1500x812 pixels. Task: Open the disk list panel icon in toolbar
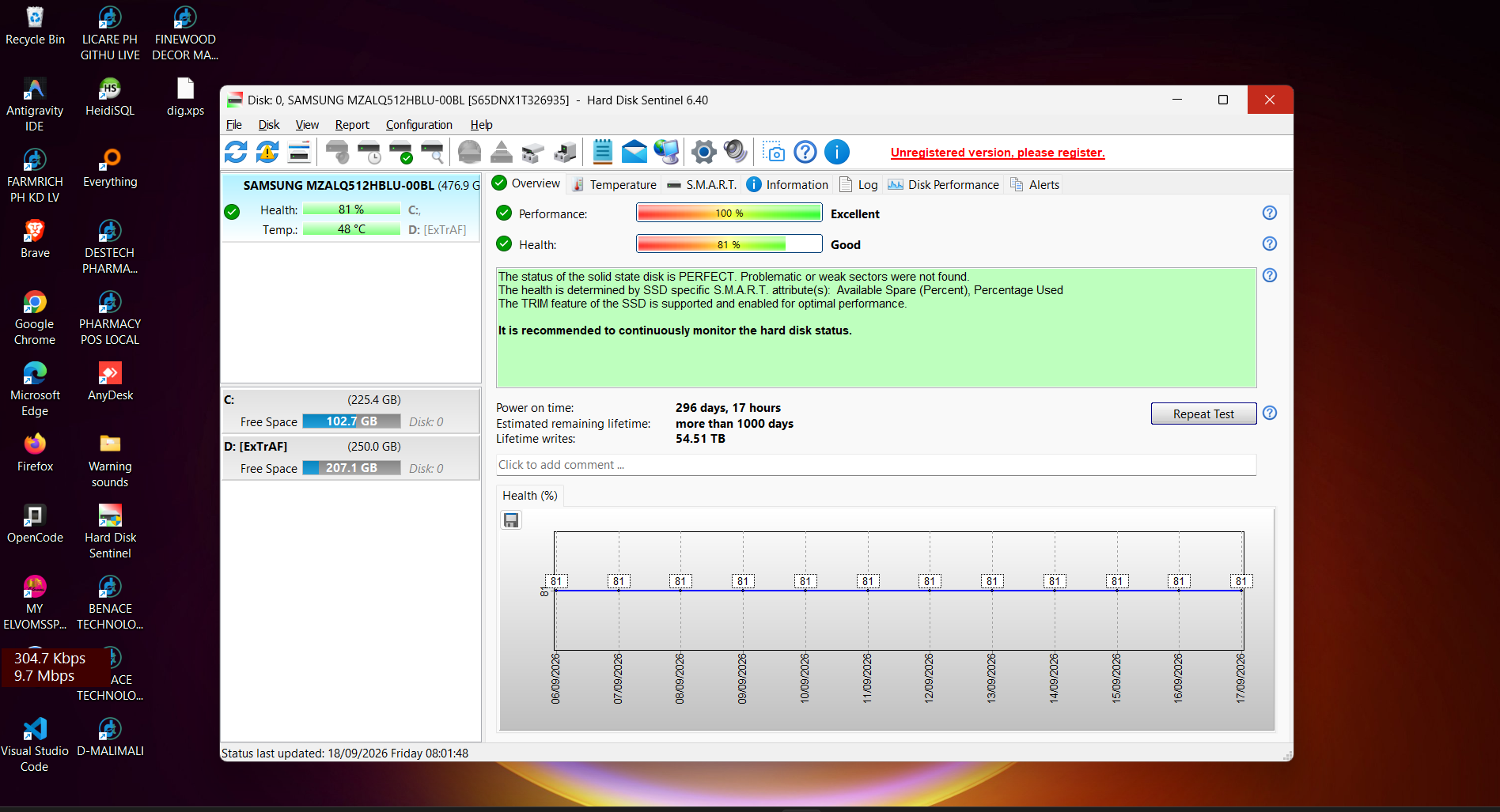pyautogui.click(x=299, y=152)
